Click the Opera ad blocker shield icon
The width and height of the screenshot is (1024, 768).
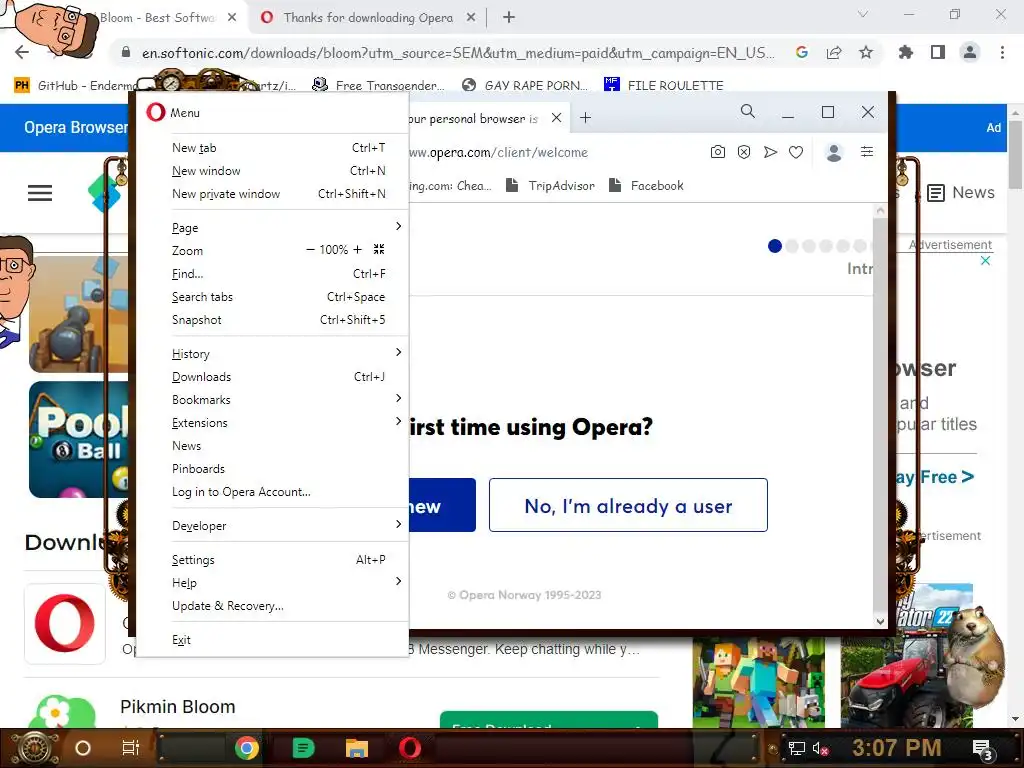coord(744,152)
